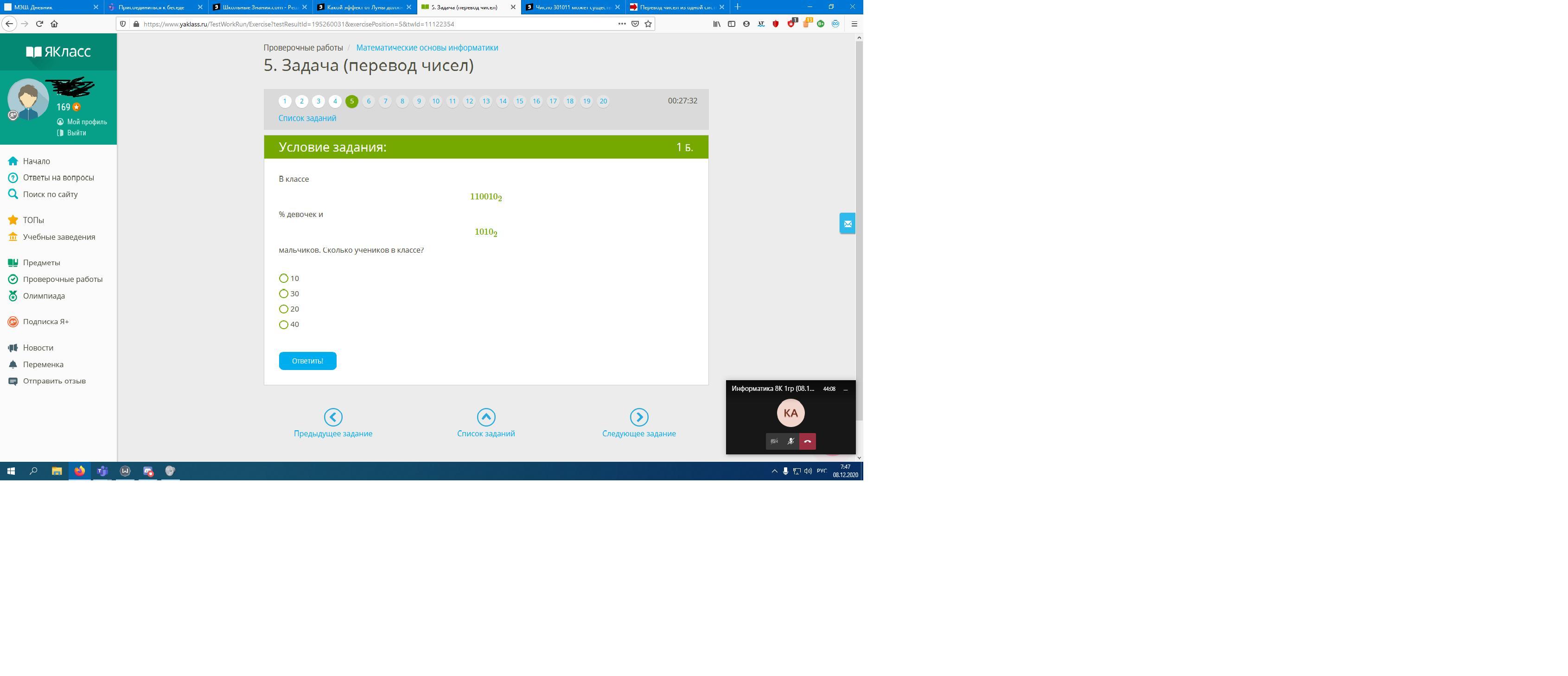This screenshot has height=676, width=1568.
Task: Open Microsoft Teams from the taskbar
Action: coord(102,471)
